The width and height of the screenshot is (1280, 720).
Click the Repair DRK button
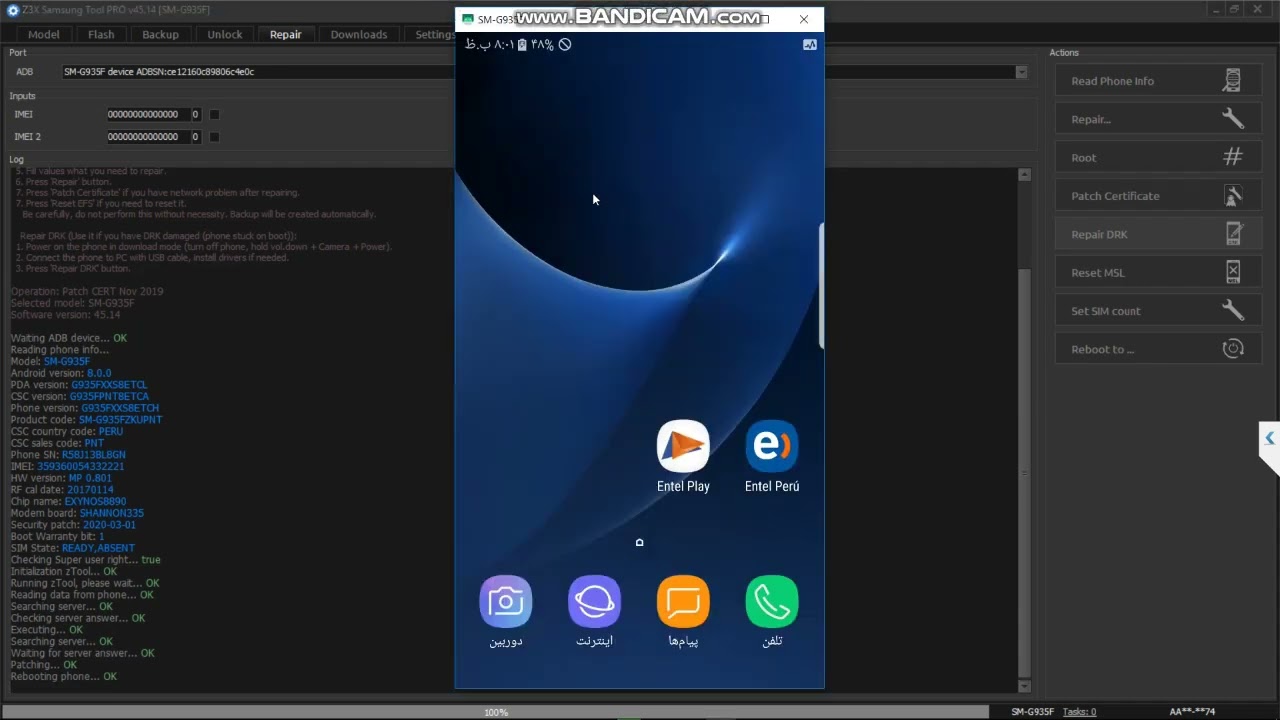click(x=1156, y=234)
